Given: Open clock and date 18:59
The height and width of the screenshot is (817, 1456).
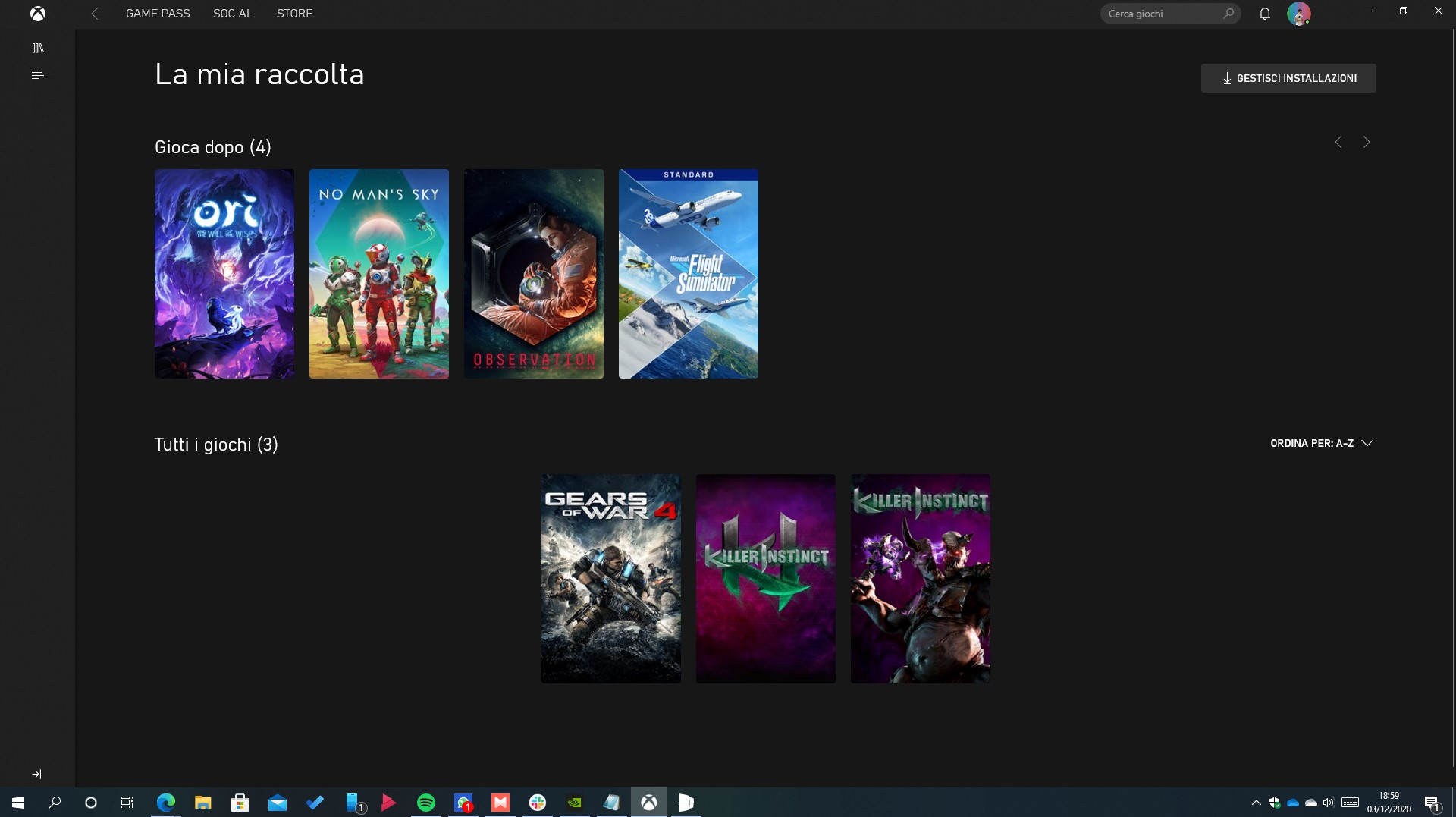Looking at the screenshot, I should click(1389, 803).
